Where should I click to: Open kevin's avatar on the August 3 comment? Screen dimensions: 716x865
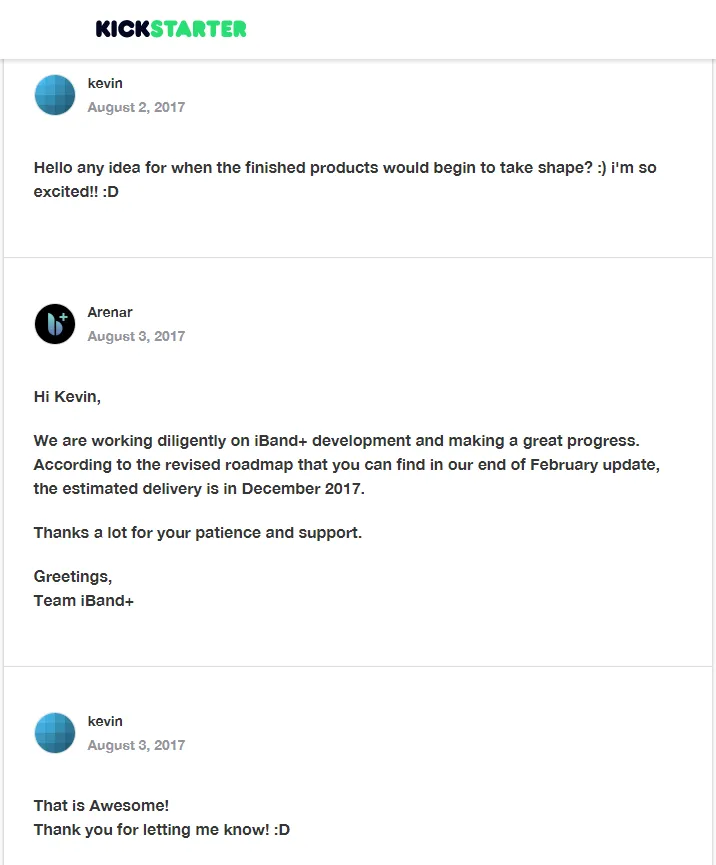coord(55,733)
